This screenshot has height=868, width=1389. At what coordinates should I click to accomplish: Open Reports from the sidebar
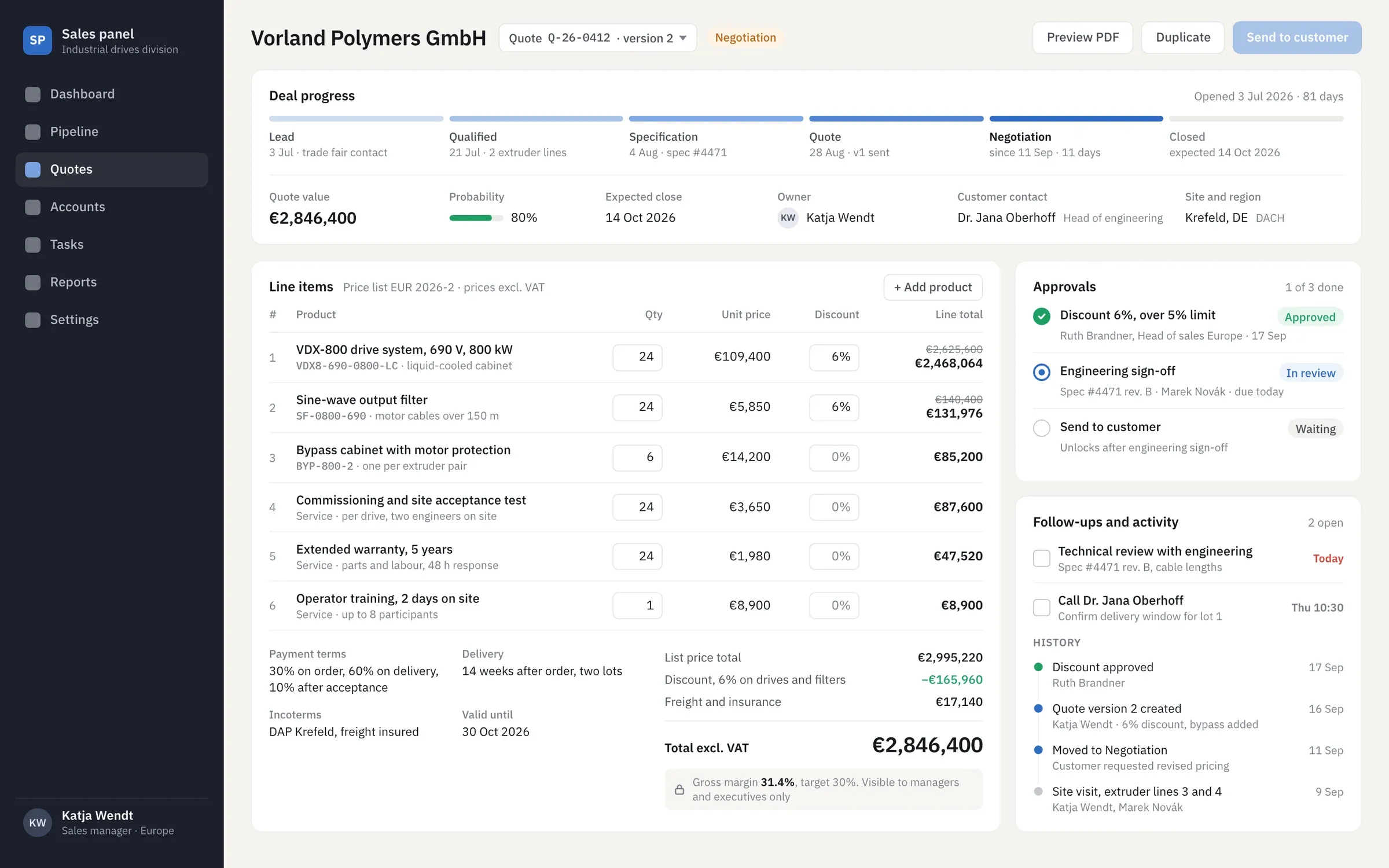tap(112, 282)
